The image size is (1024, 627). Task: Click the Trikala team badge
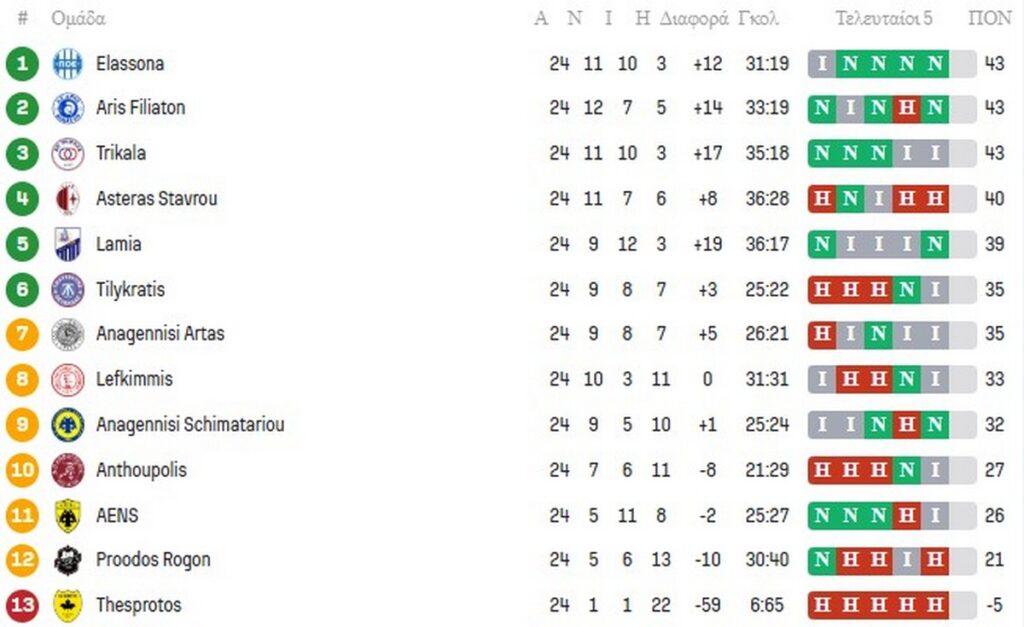point(68,154)
